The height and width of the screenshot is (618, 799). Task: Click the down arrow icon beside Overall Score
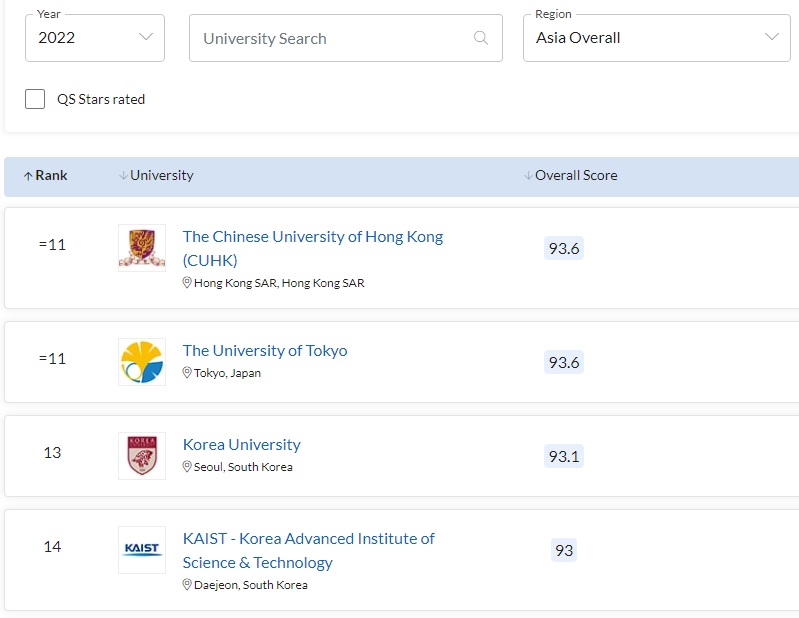tap(528, 175)
